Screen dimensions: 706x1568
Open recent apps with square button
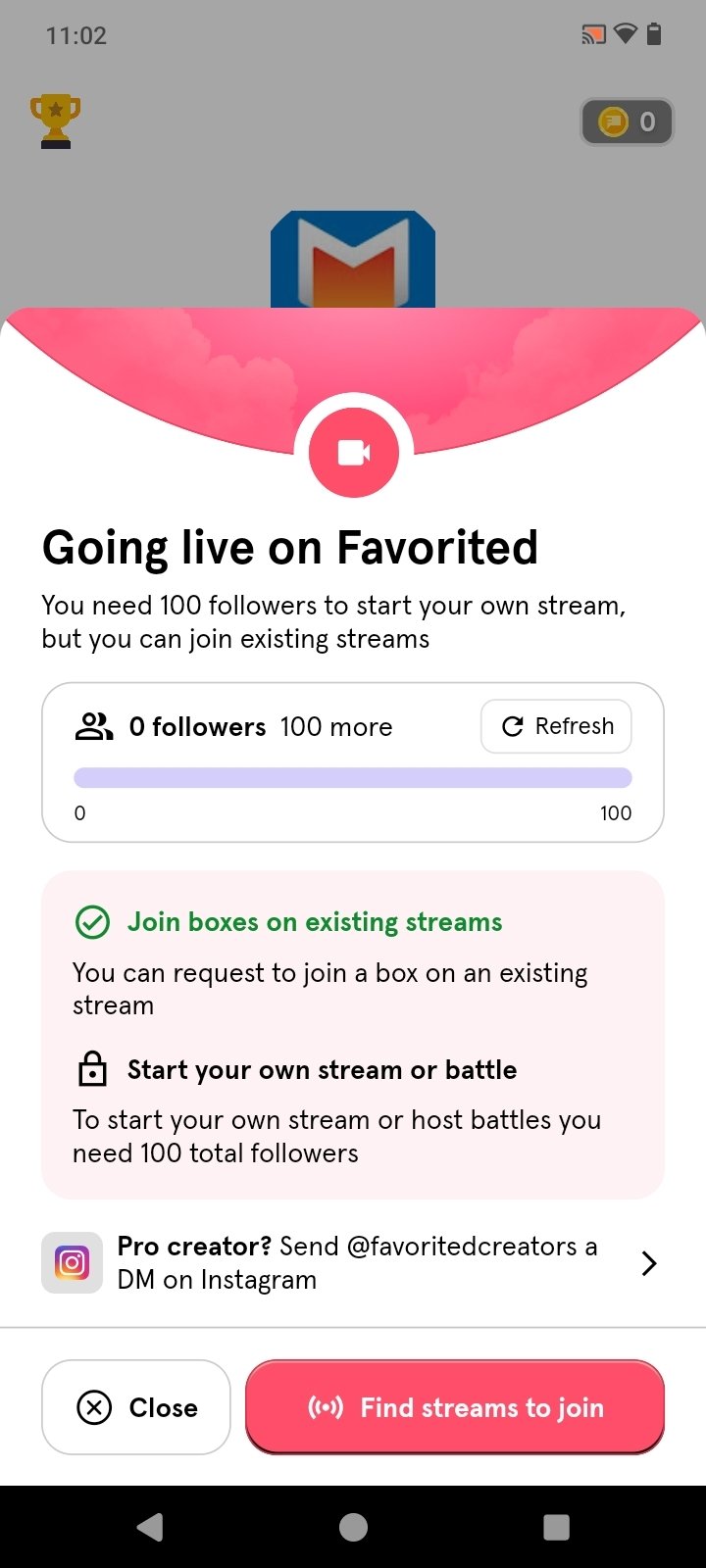pos(556,1527)
